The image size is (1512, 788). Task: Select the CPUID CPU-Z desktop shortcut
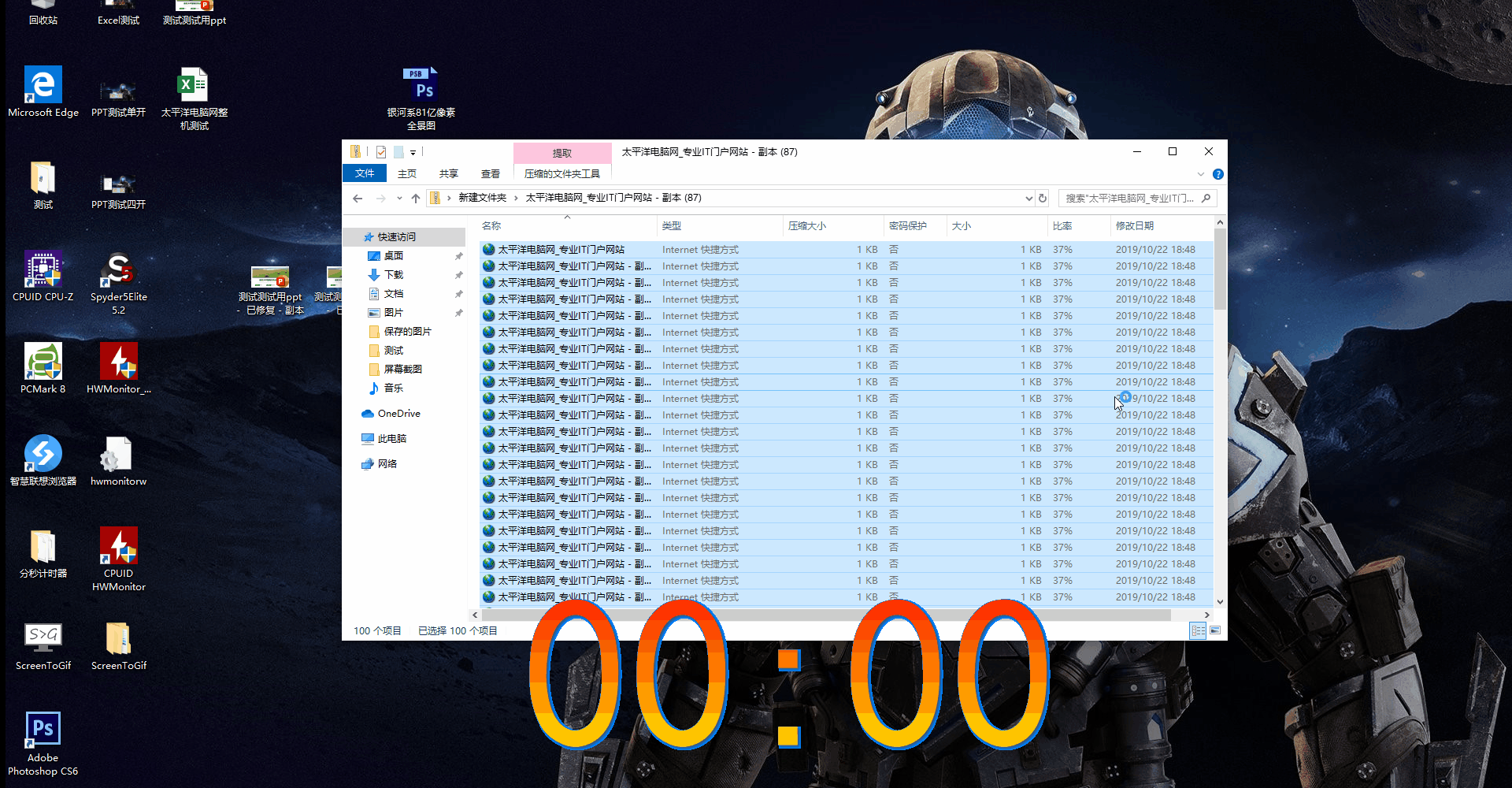point(43,276)
